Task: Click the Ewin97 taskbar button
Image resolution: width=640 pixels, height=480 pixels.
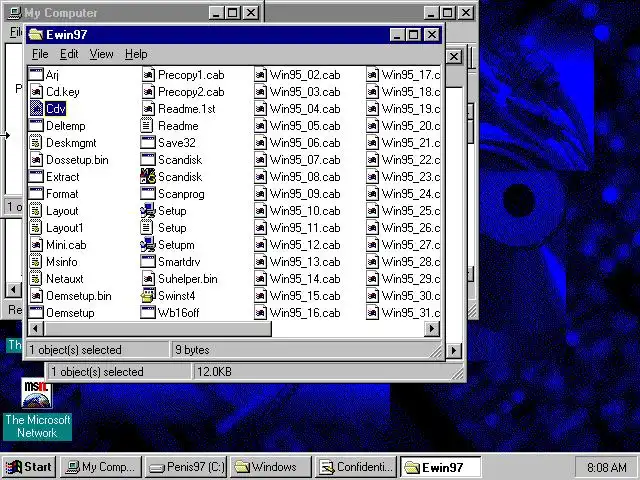Action: coord(440,467)
